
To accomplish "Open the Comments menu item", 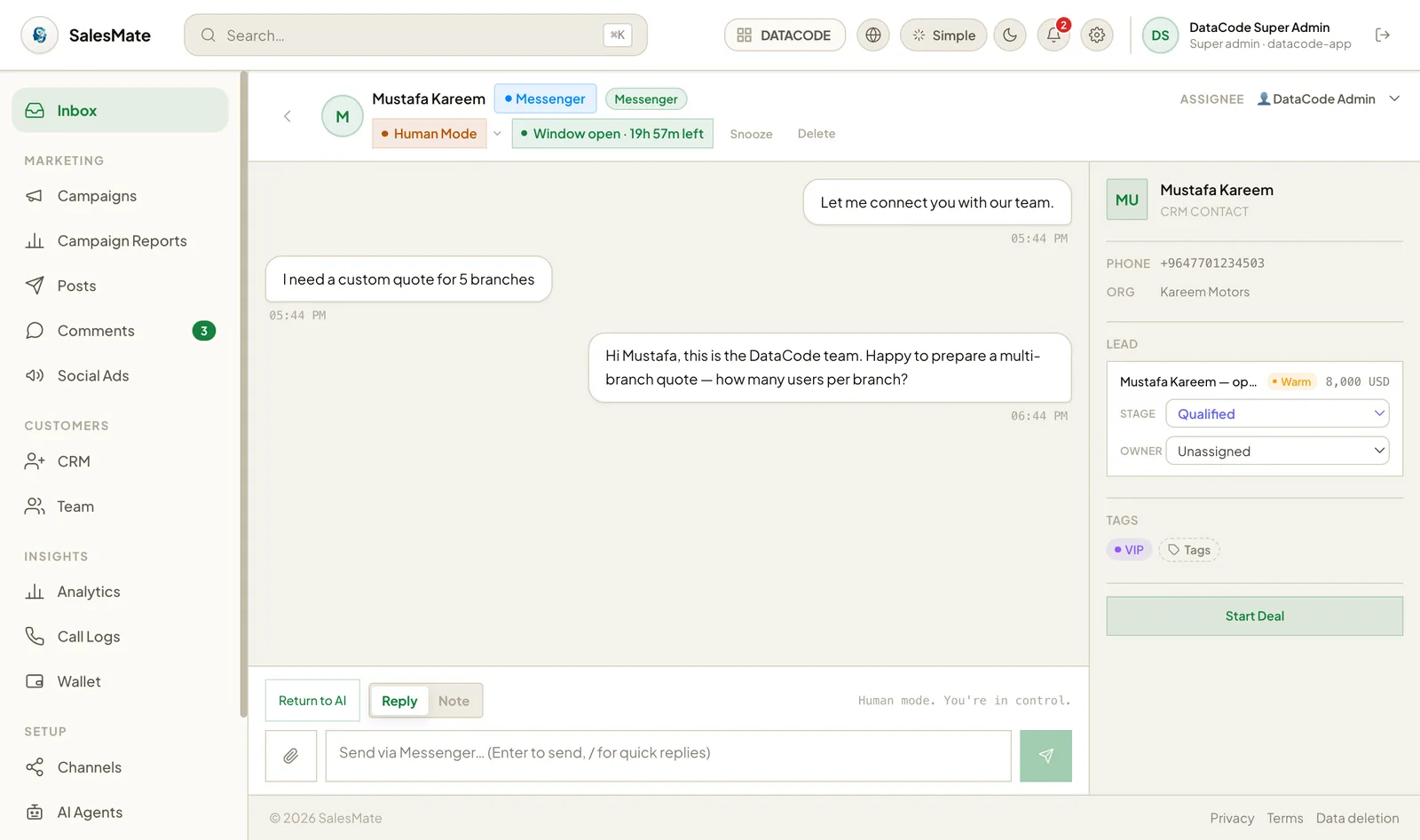I will [x=120, y=331].
